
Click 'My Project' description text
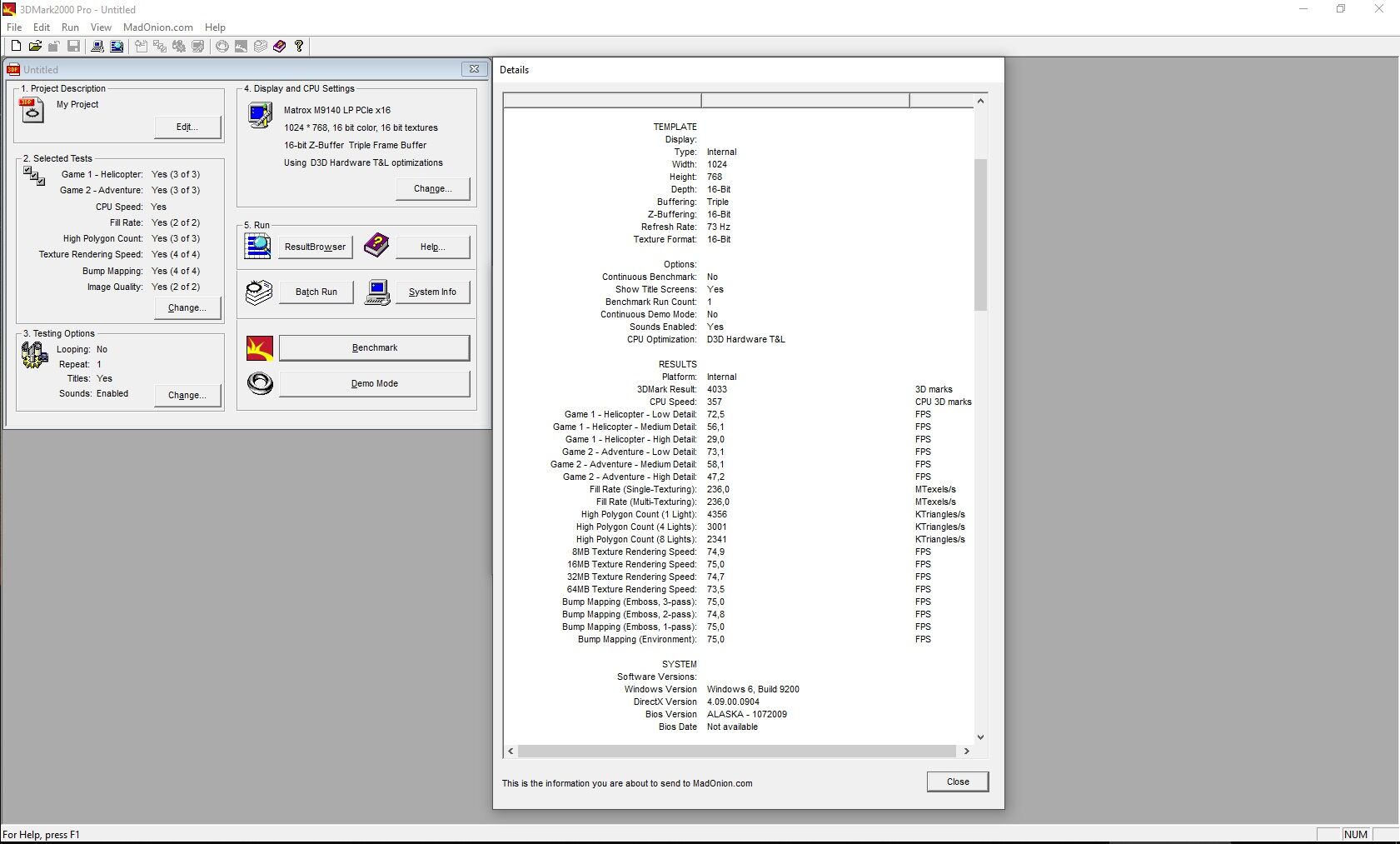(77, 104)
